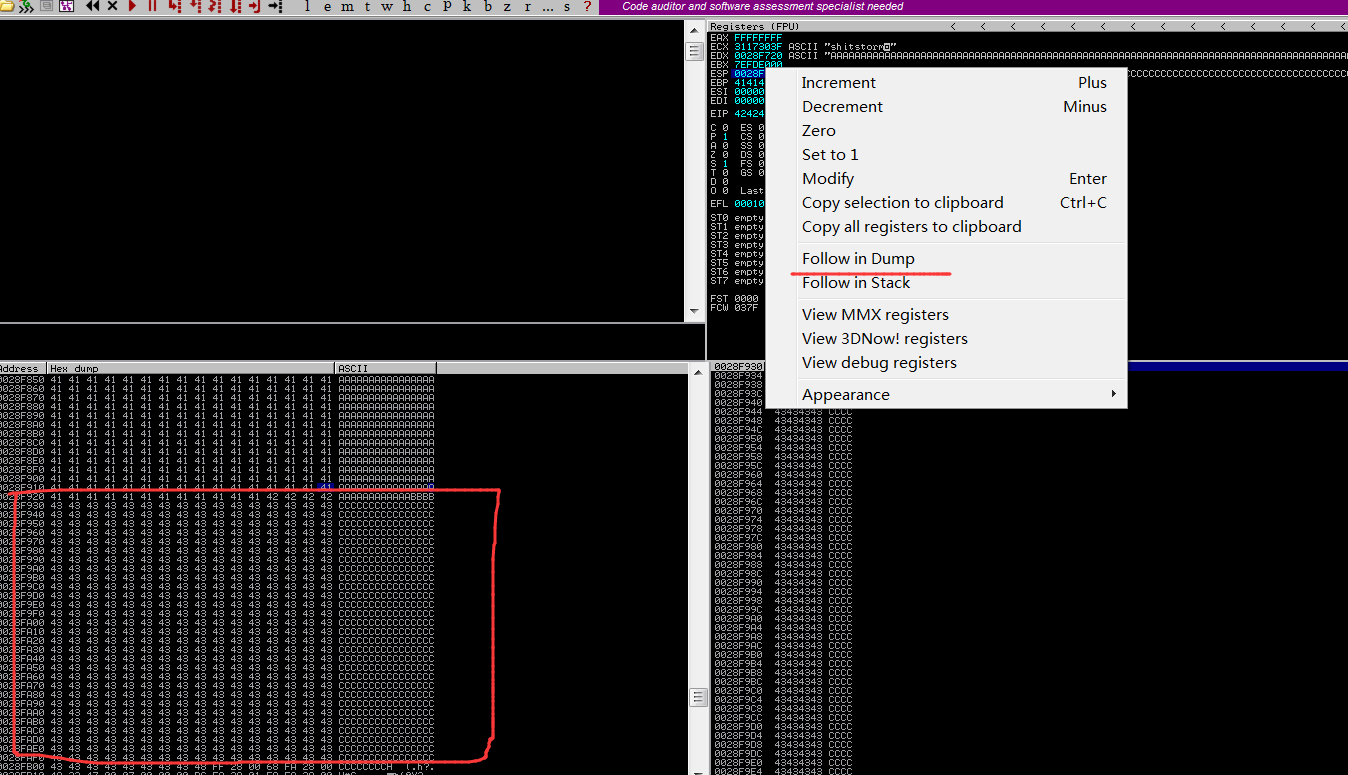The image size is (1348, 775).
Task: Click the purple 'Code auditor' banner
Action: point(973,6)
